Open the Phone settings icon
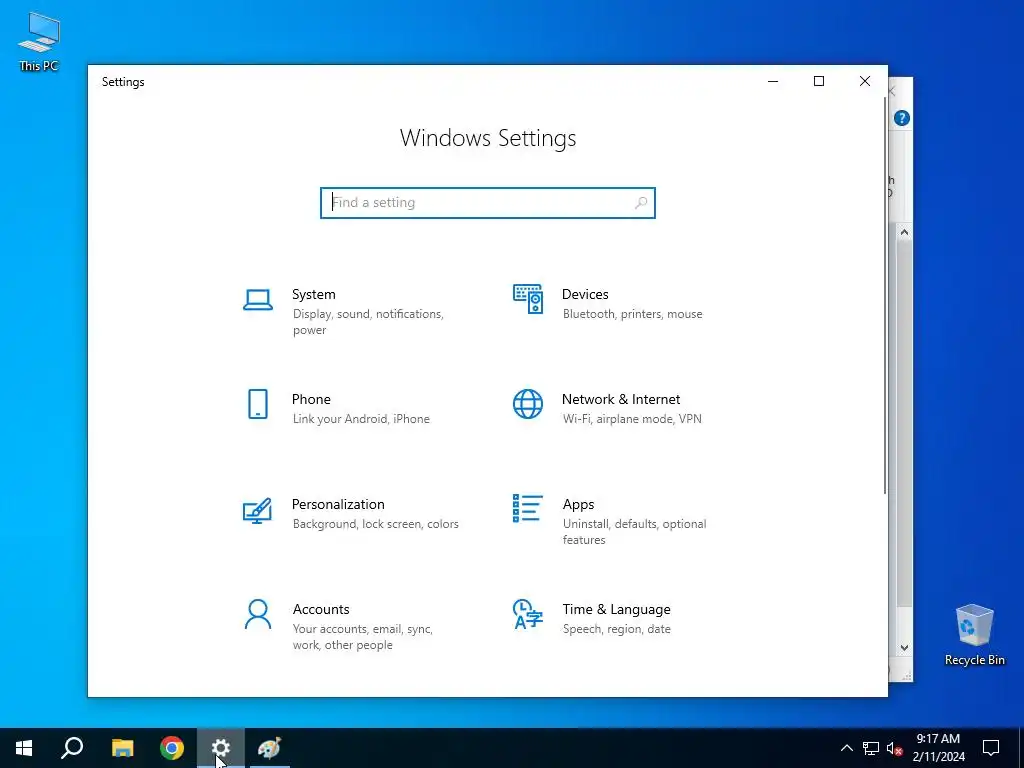This screenshot has width=1024, height=768. point(258,404)
